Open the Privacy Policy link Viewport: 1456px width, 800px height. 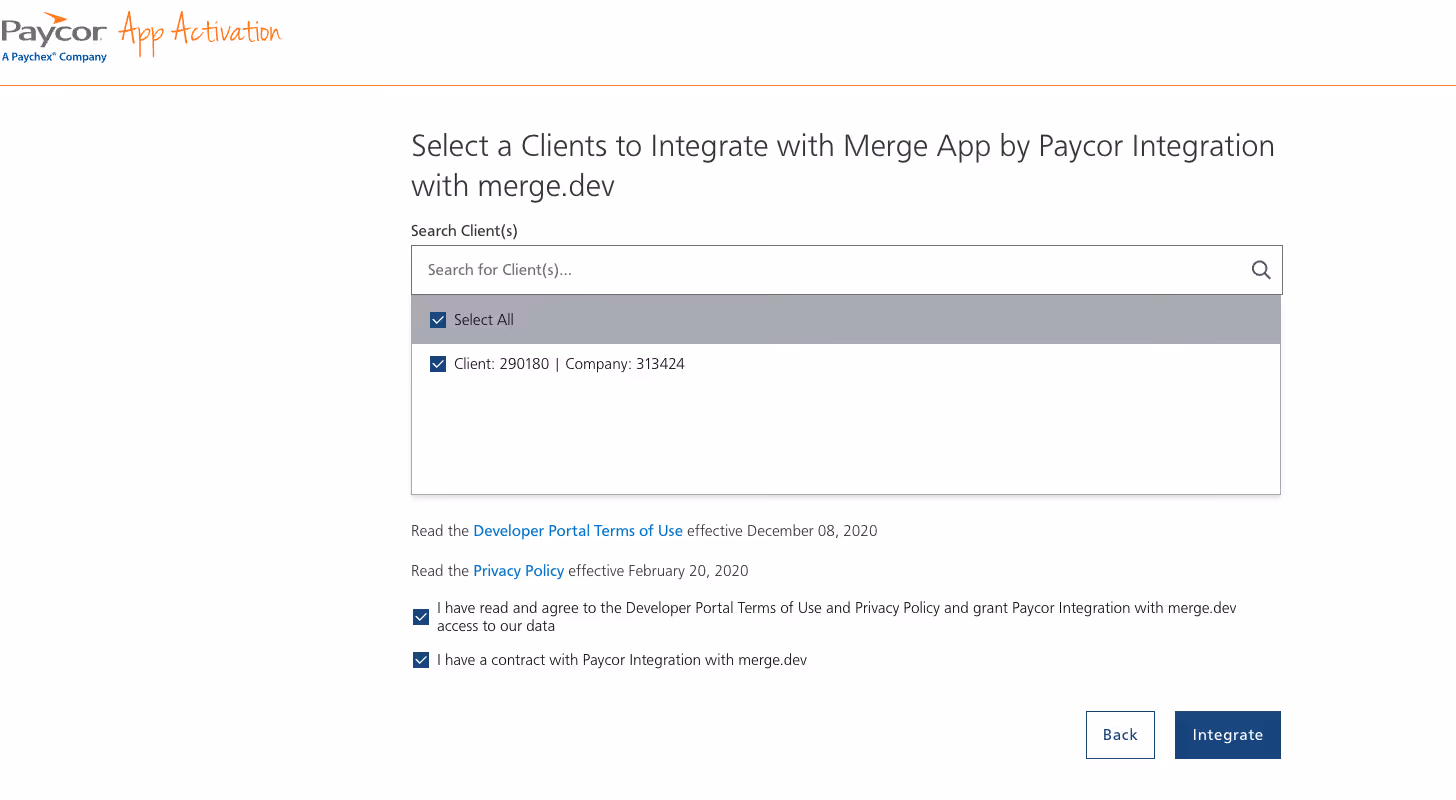(x=518, y=570)
